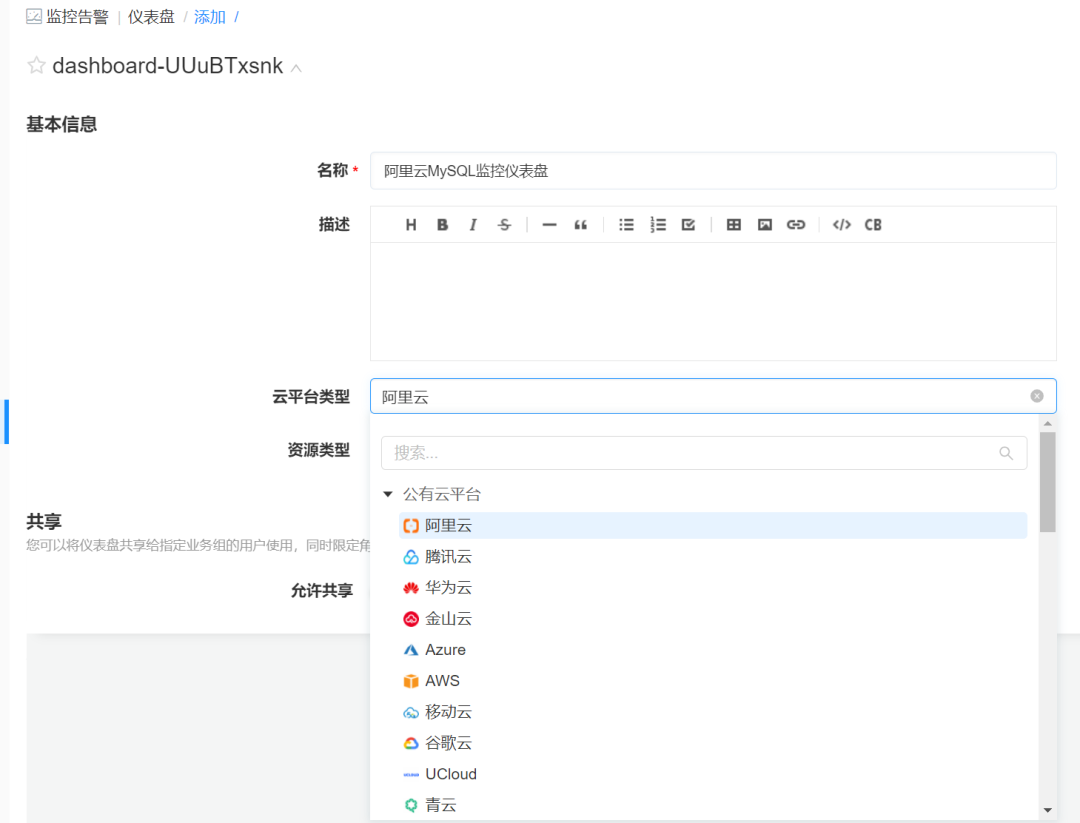Apply italic formatting in the description toolbar
The image size is (1080, 823).
473,224
